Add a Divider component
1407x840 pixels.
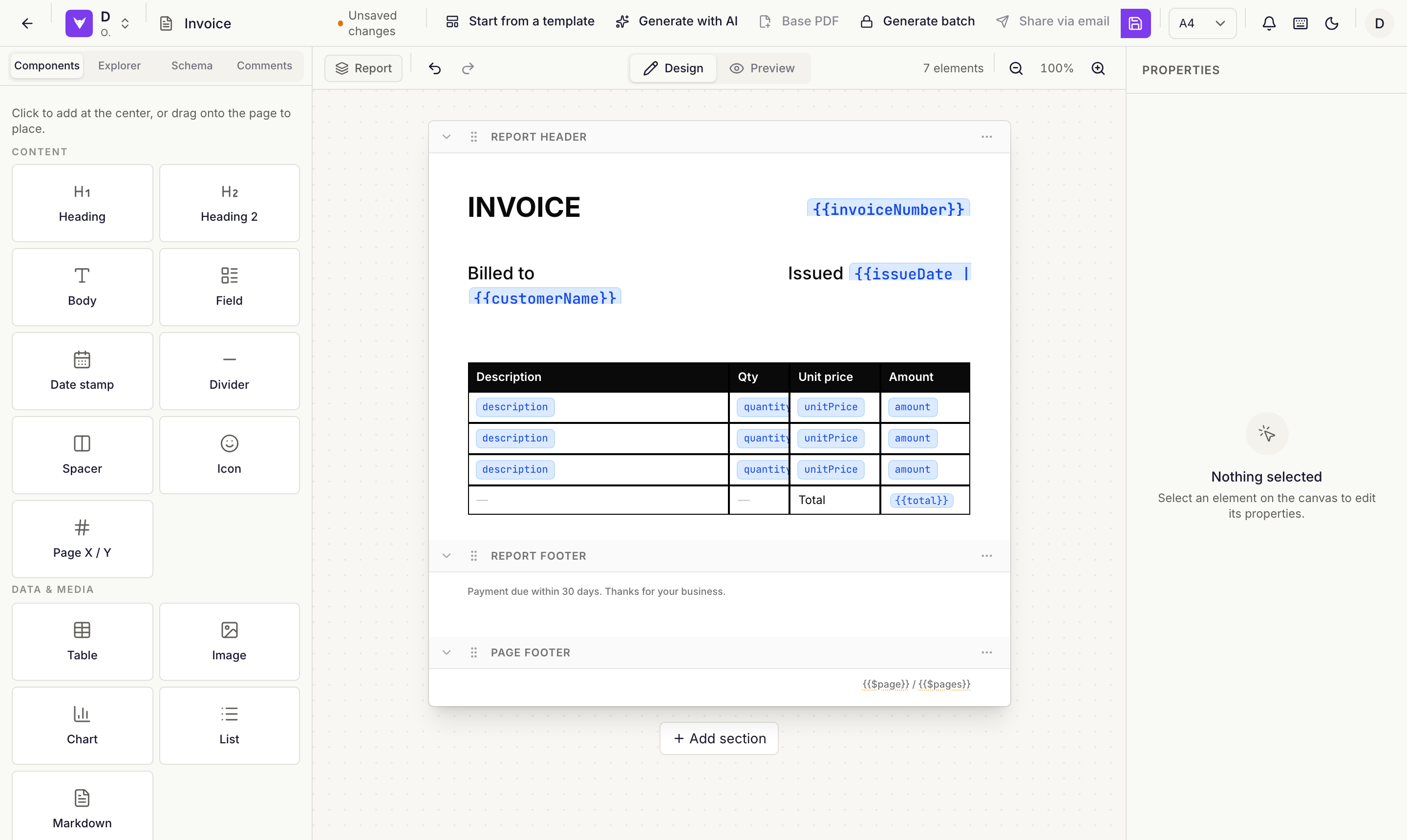[229, 371]
